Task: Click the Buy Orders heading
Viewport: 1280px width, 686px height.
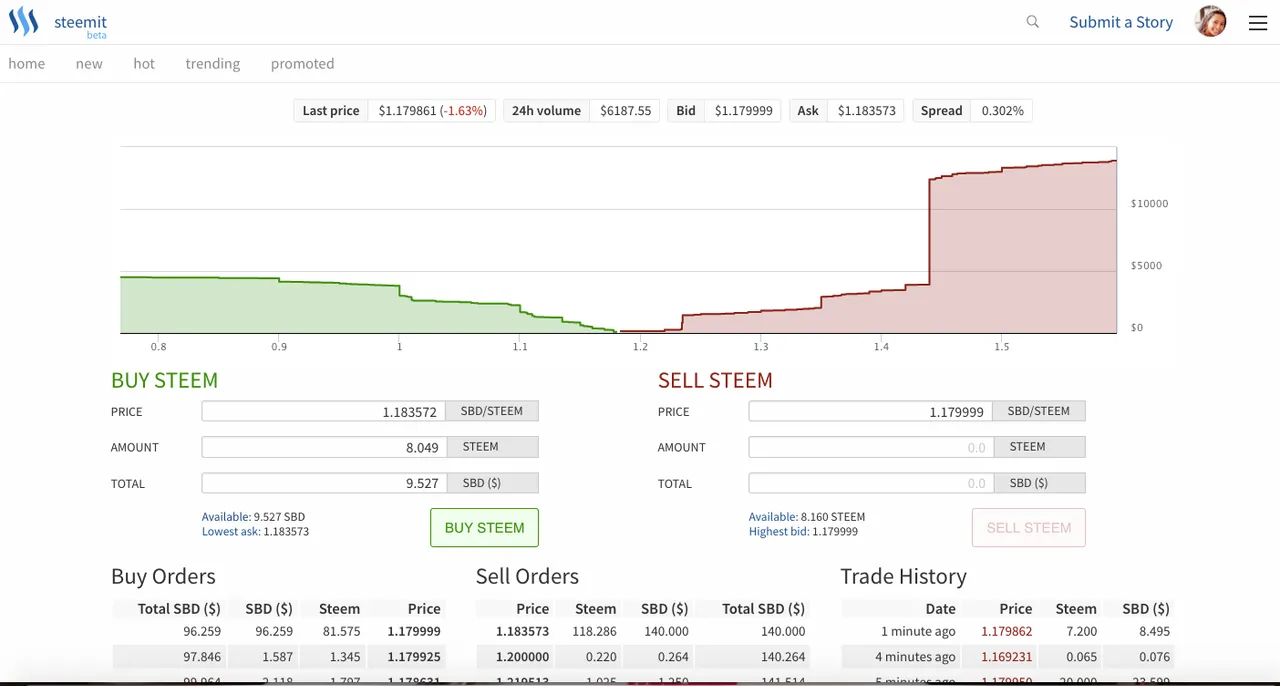Action: point(163,576)
